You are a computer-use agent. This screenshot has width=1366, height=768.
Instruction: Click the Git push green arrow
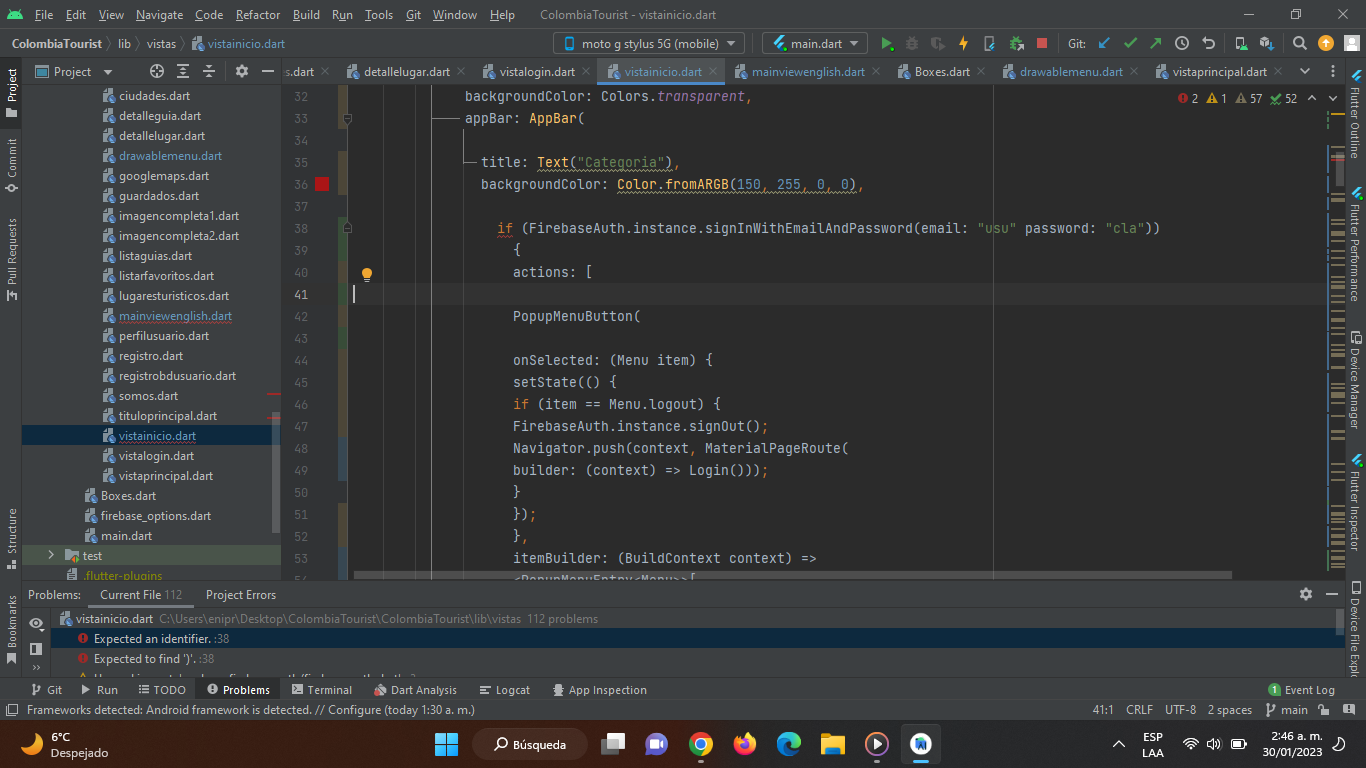1156,44
